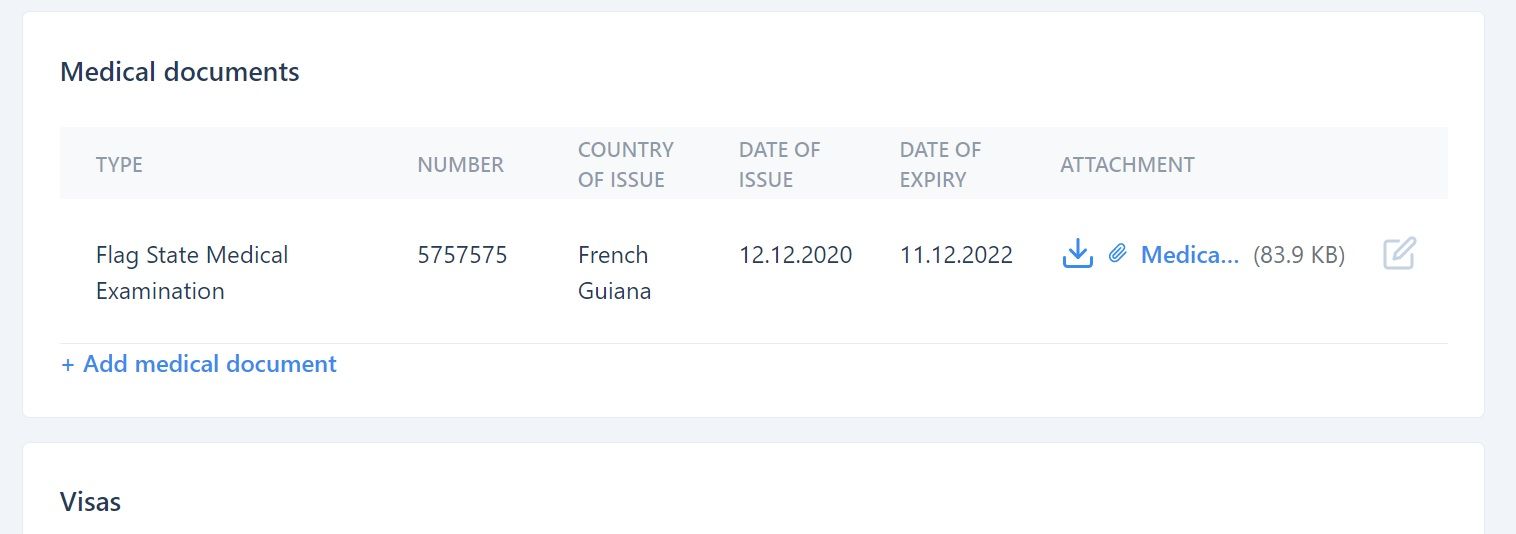The width and height of the screenshot is (1516, 534).
Task: Click the COUNTRY OF ISSUE column header
Action: 626,164
